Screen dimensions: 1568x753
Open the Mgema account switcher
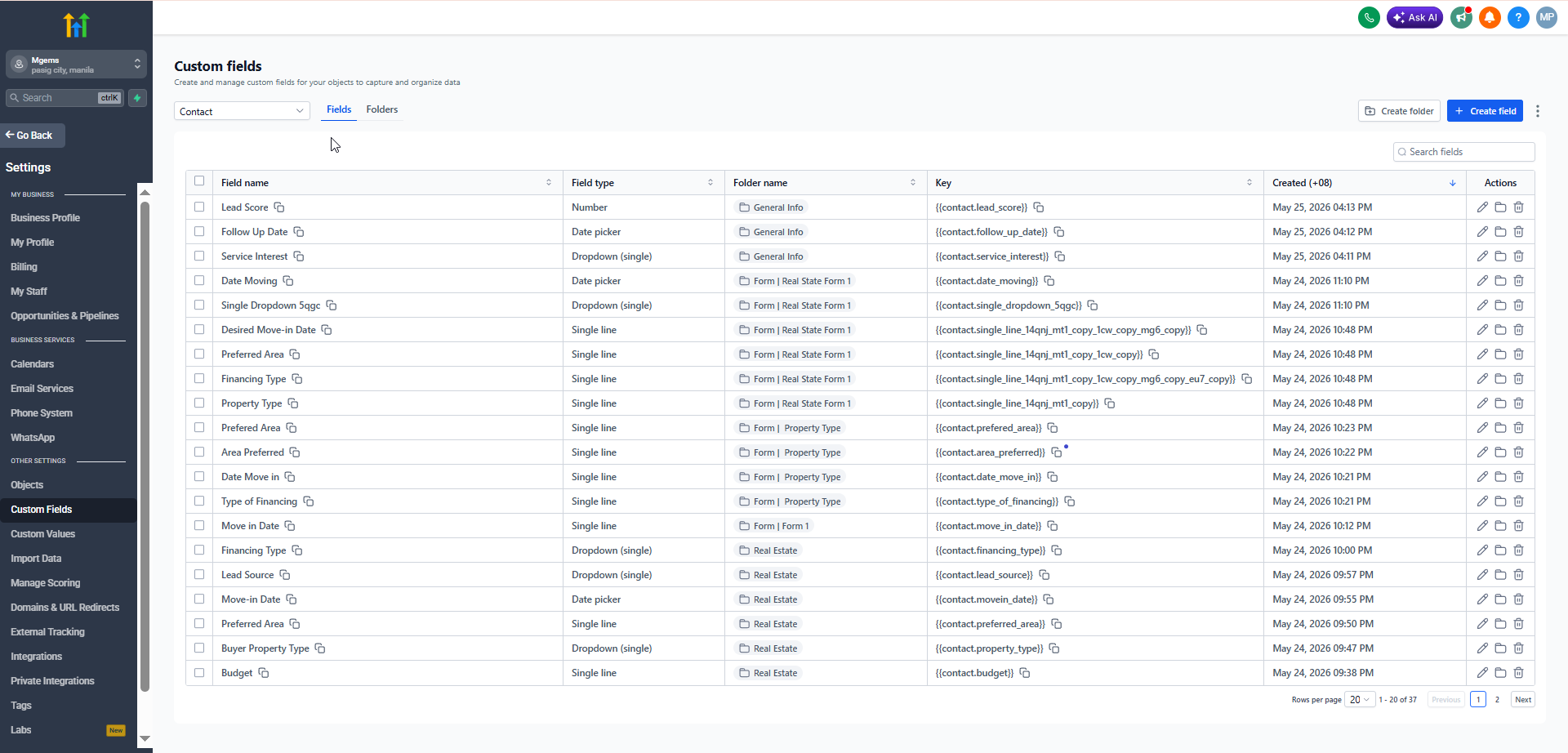coord(76,65)
